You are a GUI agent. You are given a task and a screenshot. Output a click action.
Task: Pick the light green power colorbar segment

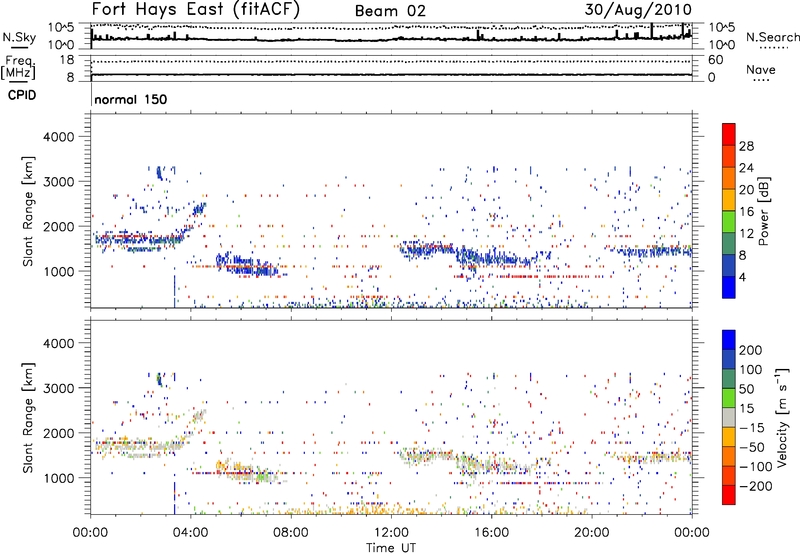tap(729, 222)
